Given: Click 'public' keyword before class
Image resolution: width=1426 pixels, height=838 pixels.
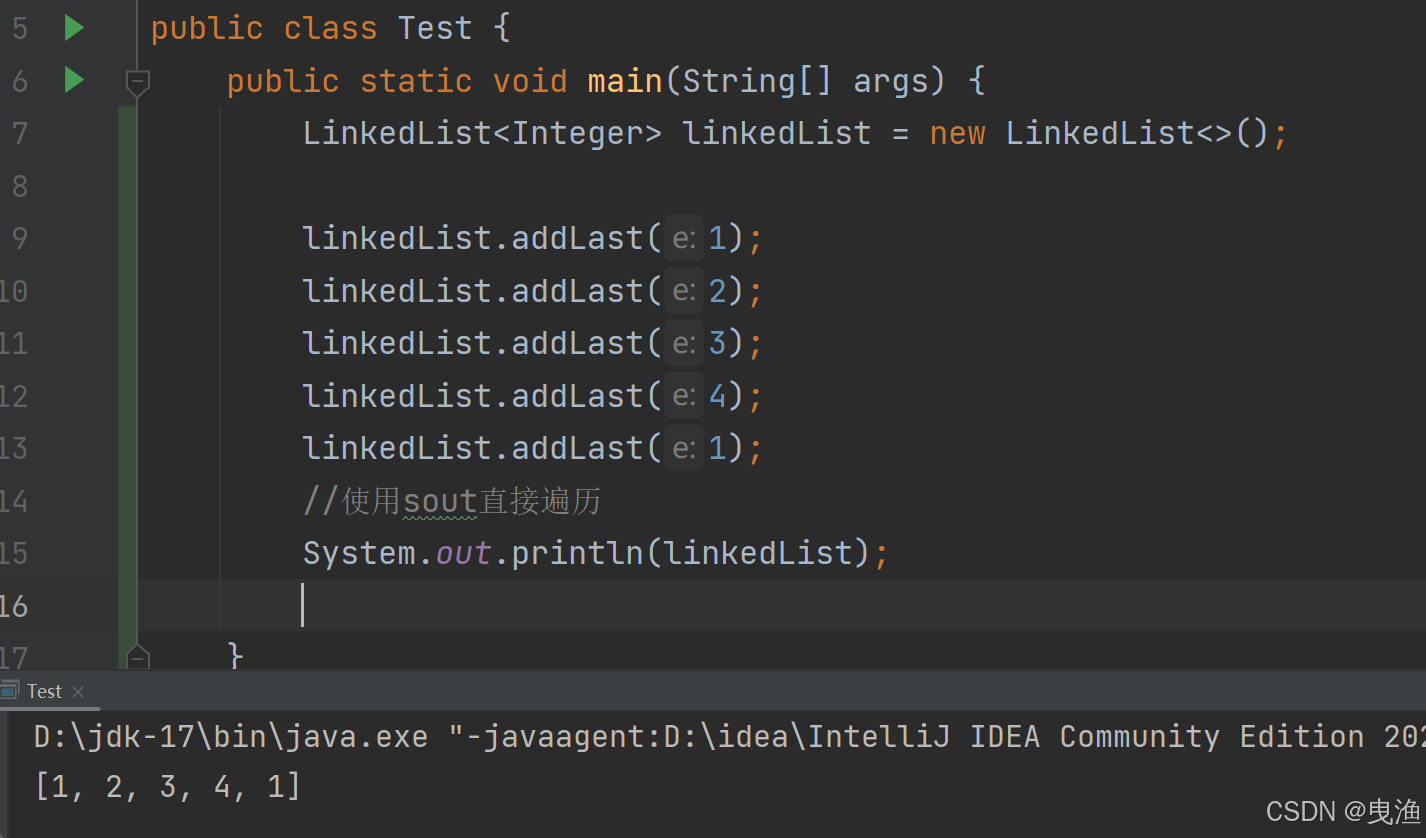Looking at the screenshot, I should click(207, 28).
